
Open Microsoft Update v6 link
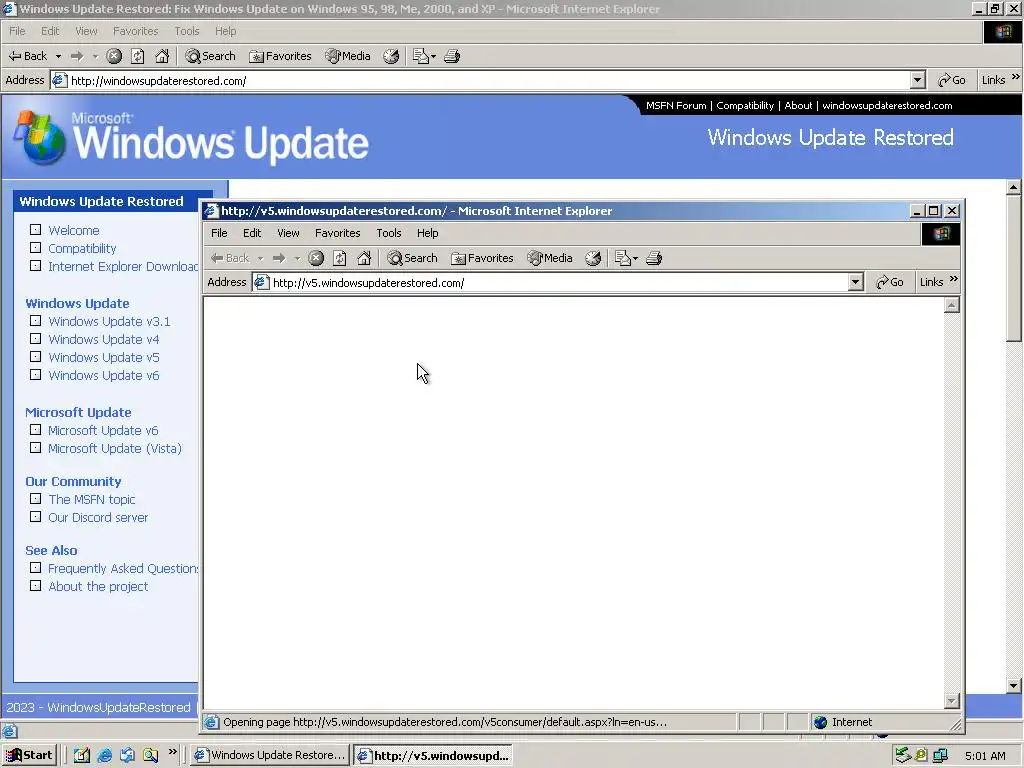point(103,430)
